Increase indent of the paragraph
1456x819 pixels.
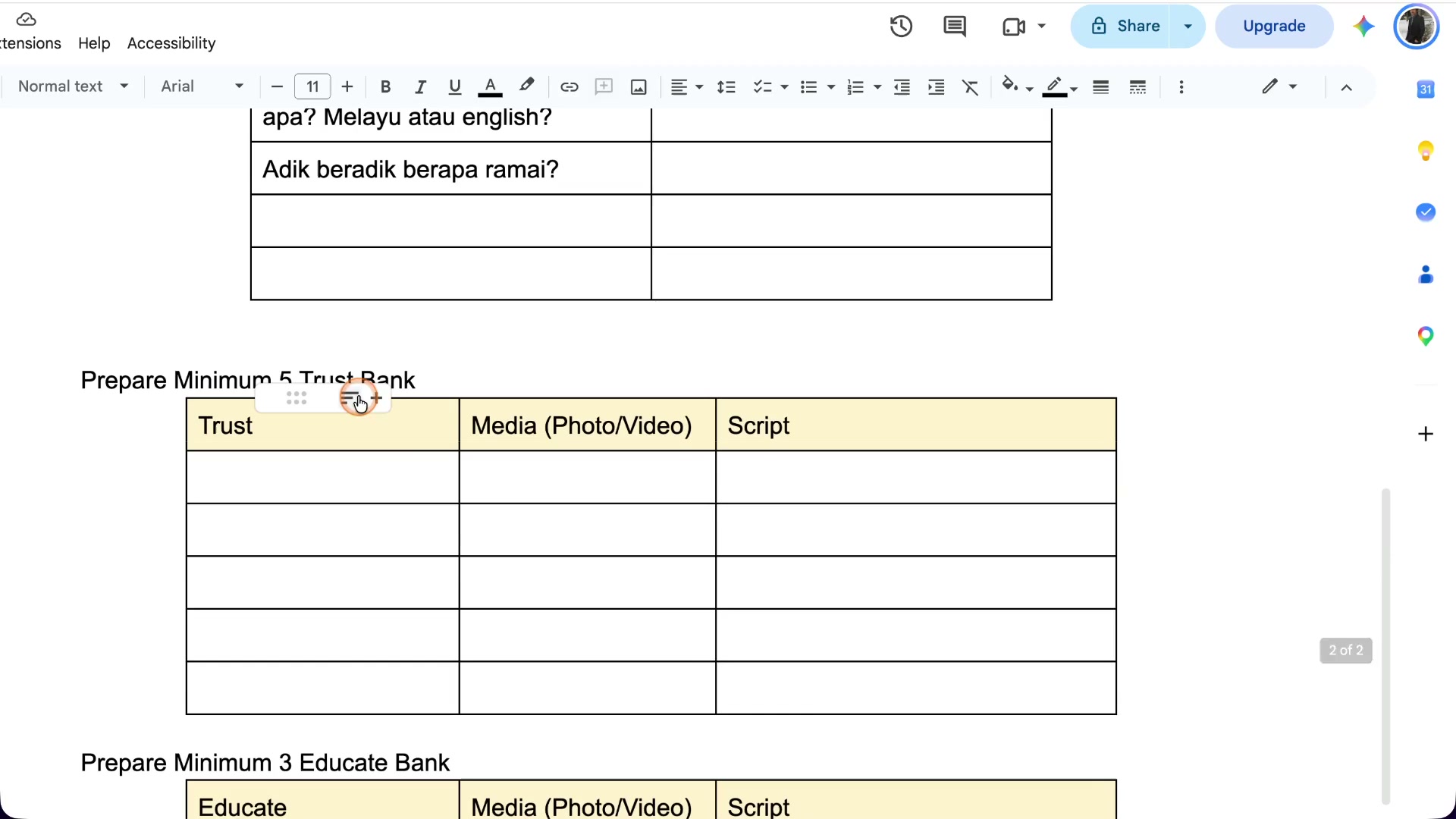[937, 87]
